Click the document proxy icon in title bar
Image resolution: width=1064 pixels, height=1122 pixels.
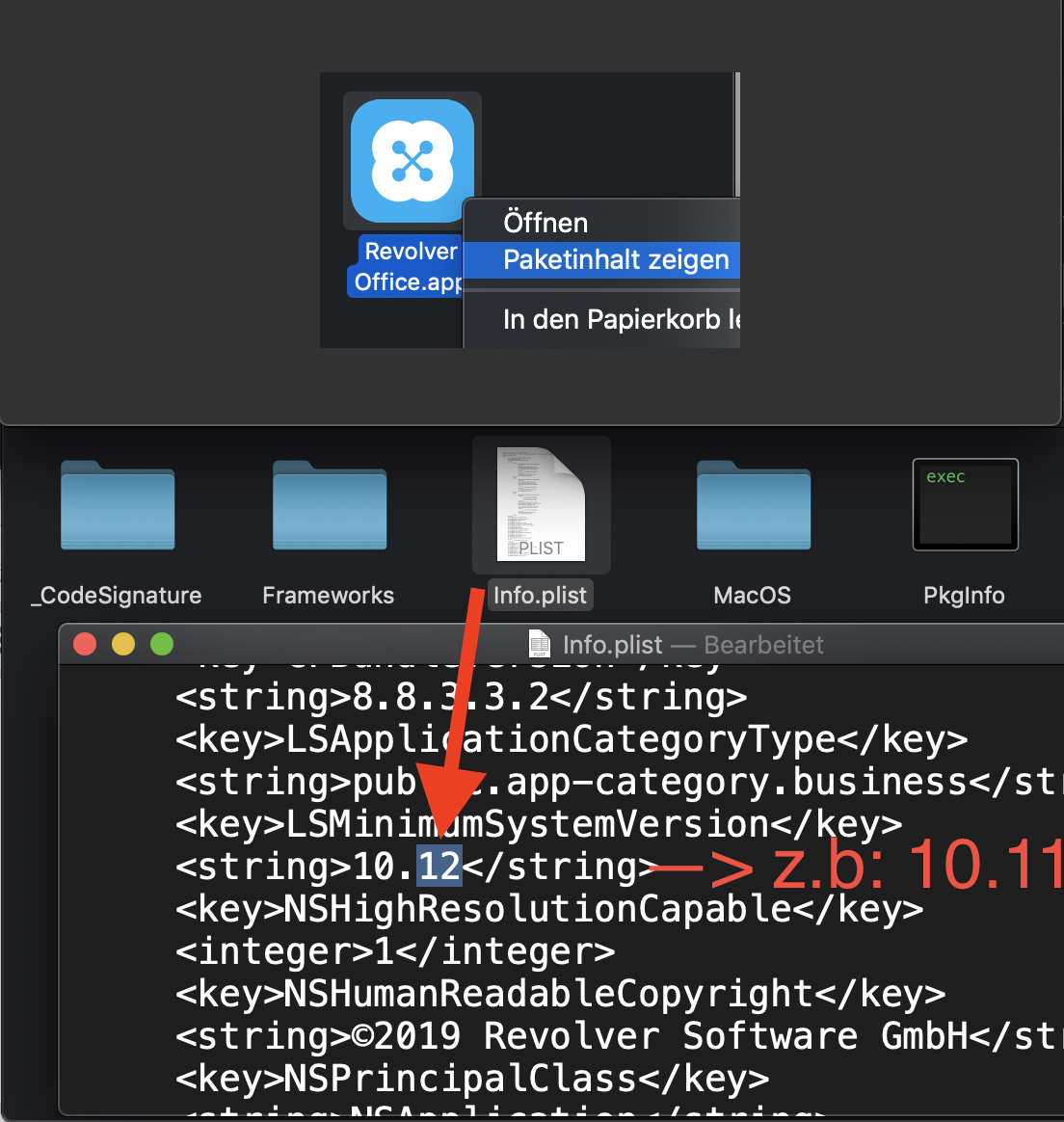(x=540, y=645)
